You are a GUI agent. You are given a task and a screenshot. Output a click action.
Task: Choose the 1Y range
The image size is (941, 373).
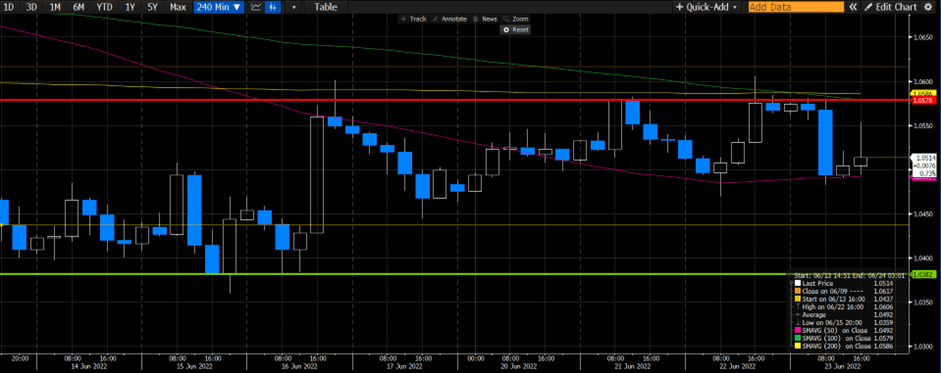(x=129, y=7)
